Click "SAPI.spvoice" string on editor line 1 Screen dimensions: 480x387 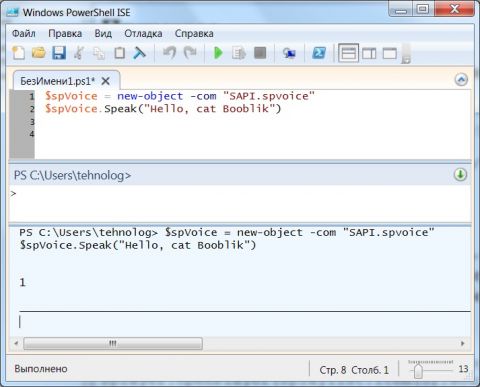[269, 96]
